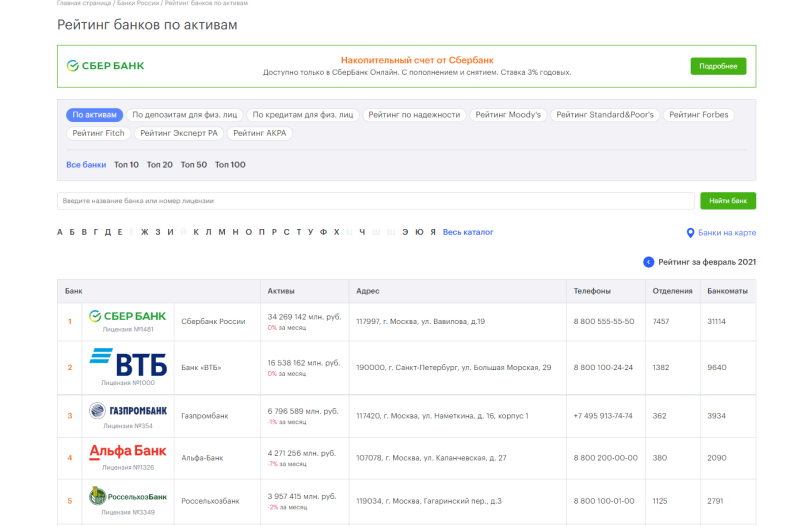Open Рейтинг Fitch tab

(98, 133)
